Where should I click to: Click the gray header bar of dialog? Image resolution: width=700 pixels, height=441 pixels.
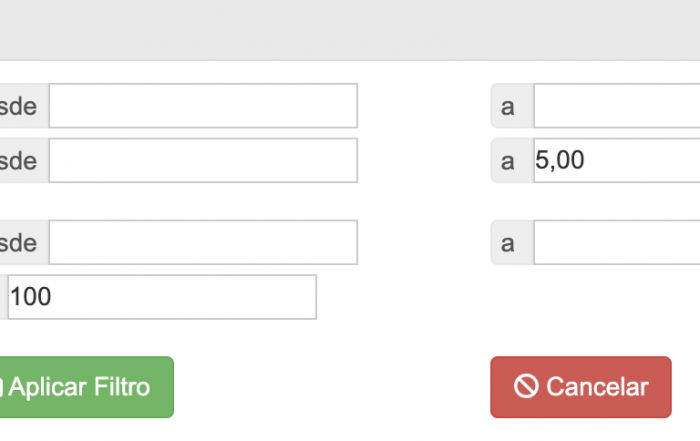350,30
